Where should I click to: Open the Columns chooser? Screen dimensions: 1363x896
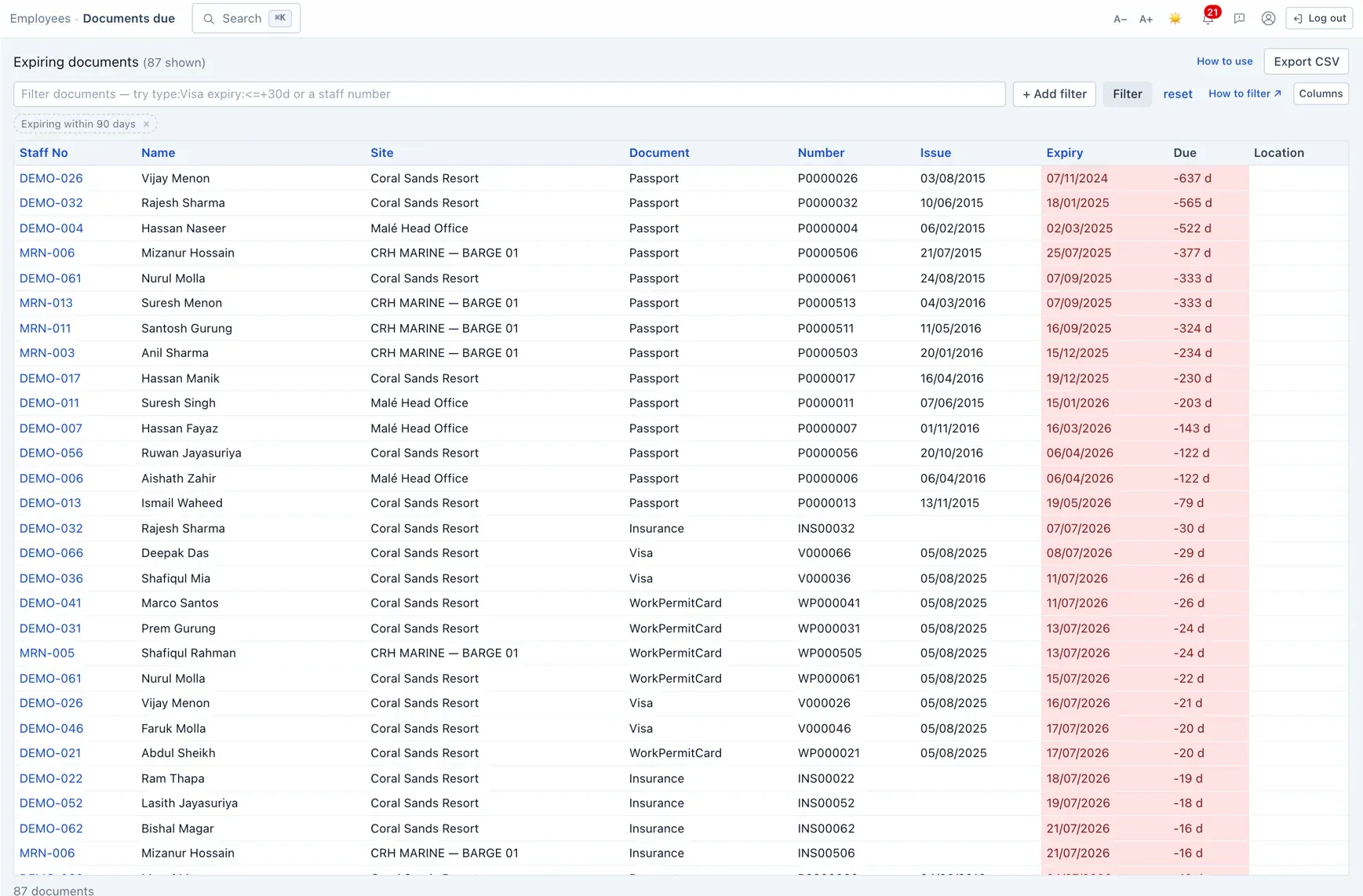pos(1321,93)
